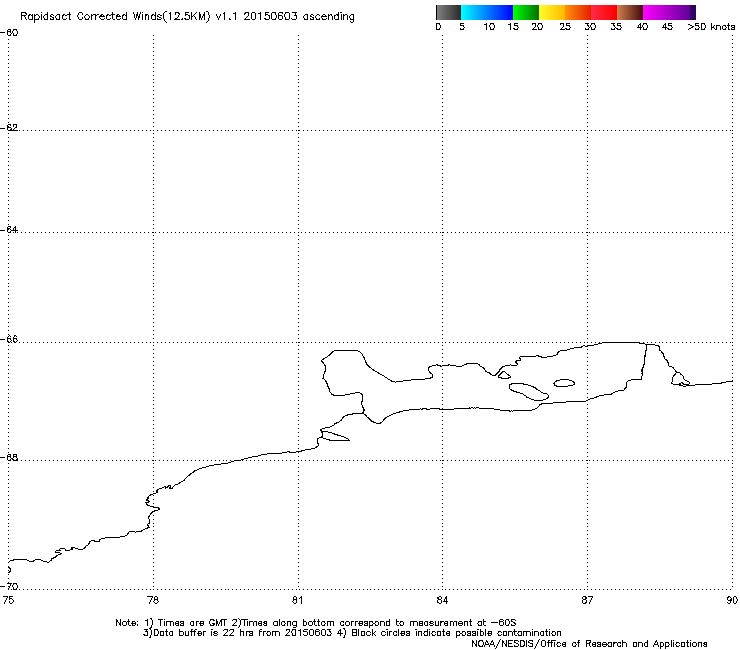Click the note 'Times are GMT'
The width and height of the screenshot is (740, 650).
192,623
